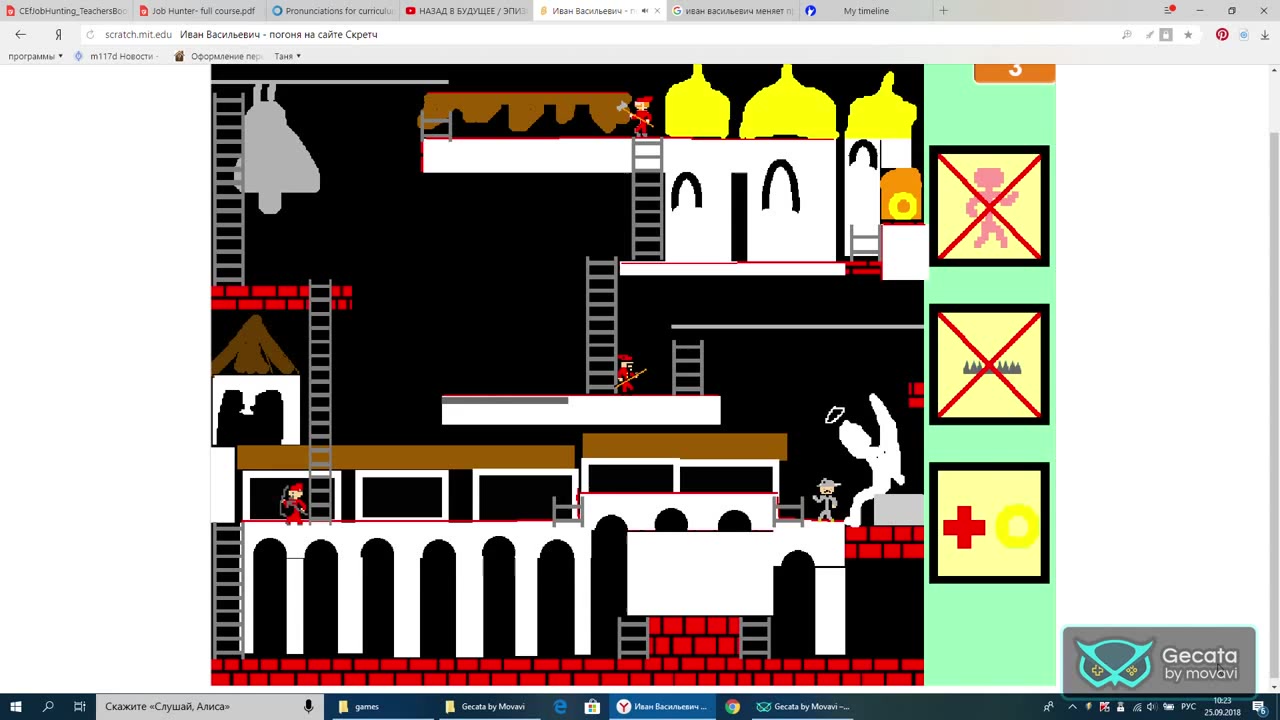This screenshot has height=720, width=1280.
Task: Mute the Иван Васильевич tab speaker icon
Action: 644,11
